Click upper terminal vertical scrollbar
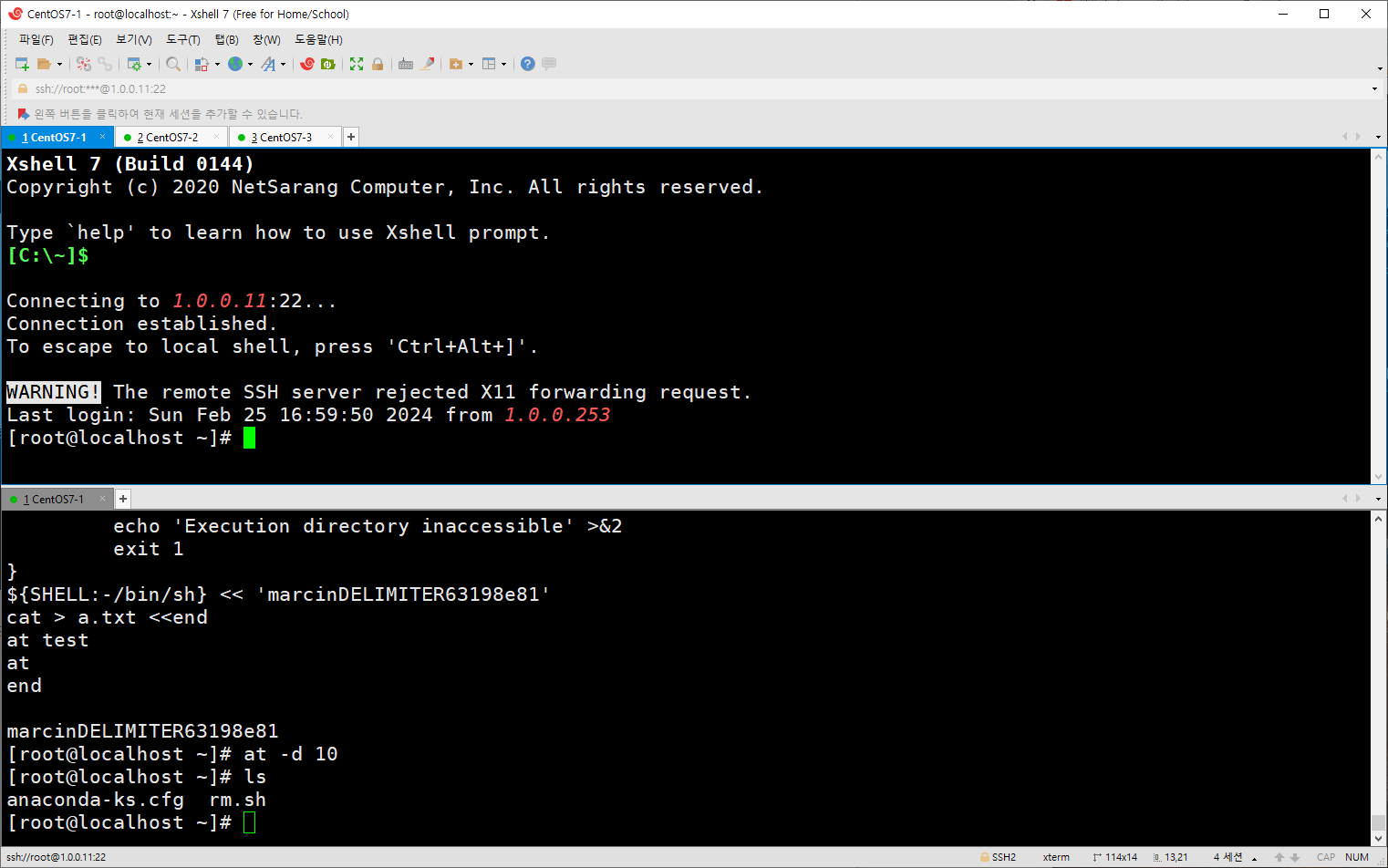The height and width of the screenshot is (868, 1388). click(1379, 316)
